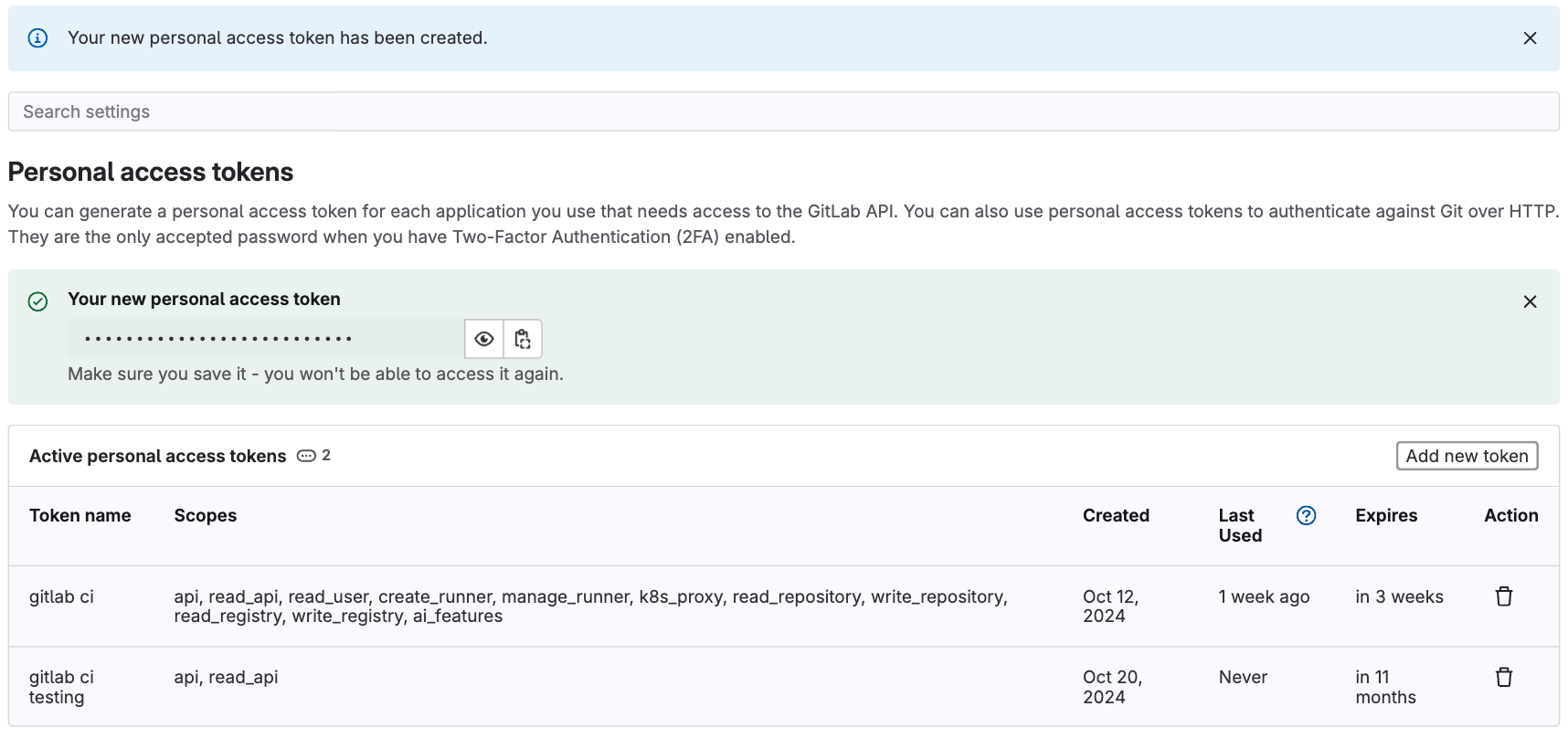Click the 'Never' last used value
This screenshot has width=1568, height=738.
point(1243,677)
